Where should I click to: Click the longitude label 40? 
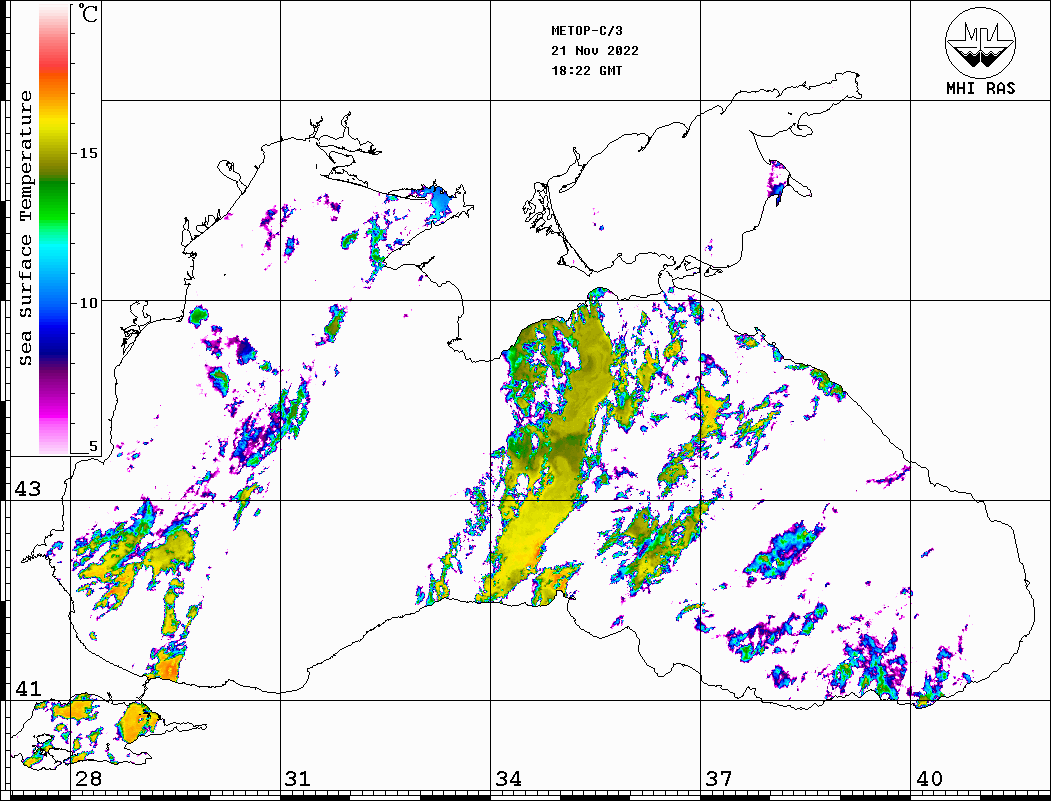929,778
